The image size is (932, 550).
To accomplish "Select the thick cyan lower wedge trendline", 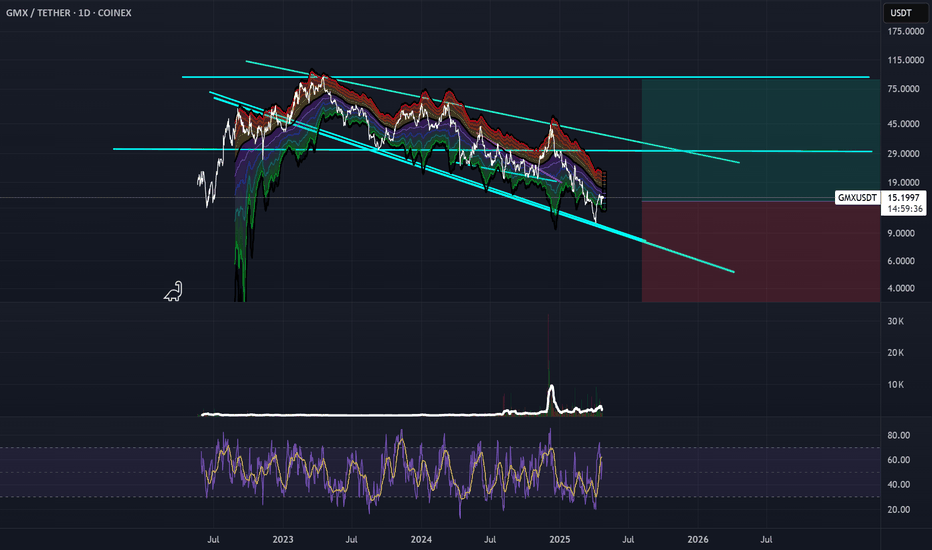I will 428,166.
